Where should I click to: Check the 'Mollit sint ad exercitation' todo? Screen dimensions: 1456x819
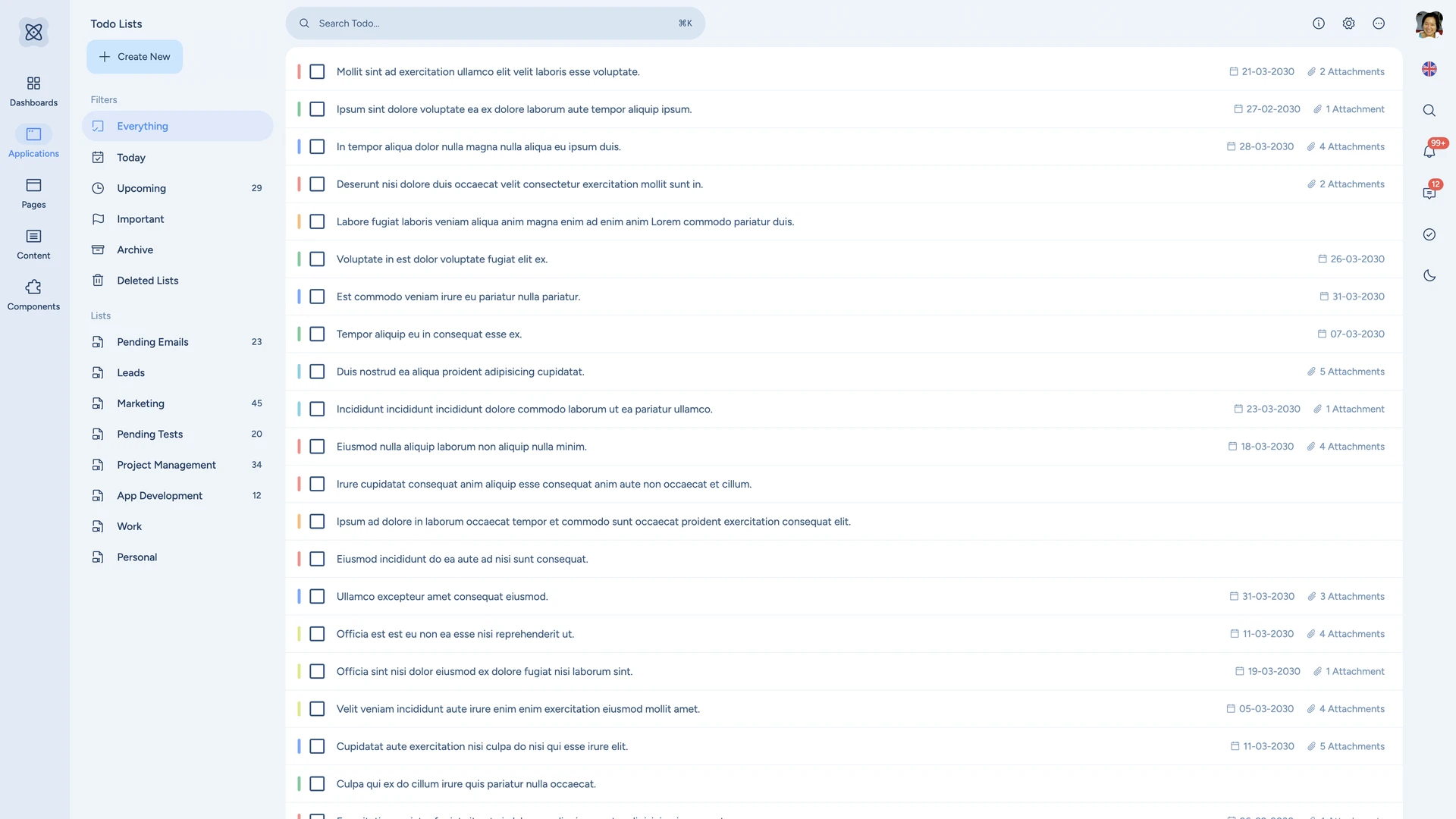pos(317,72)
